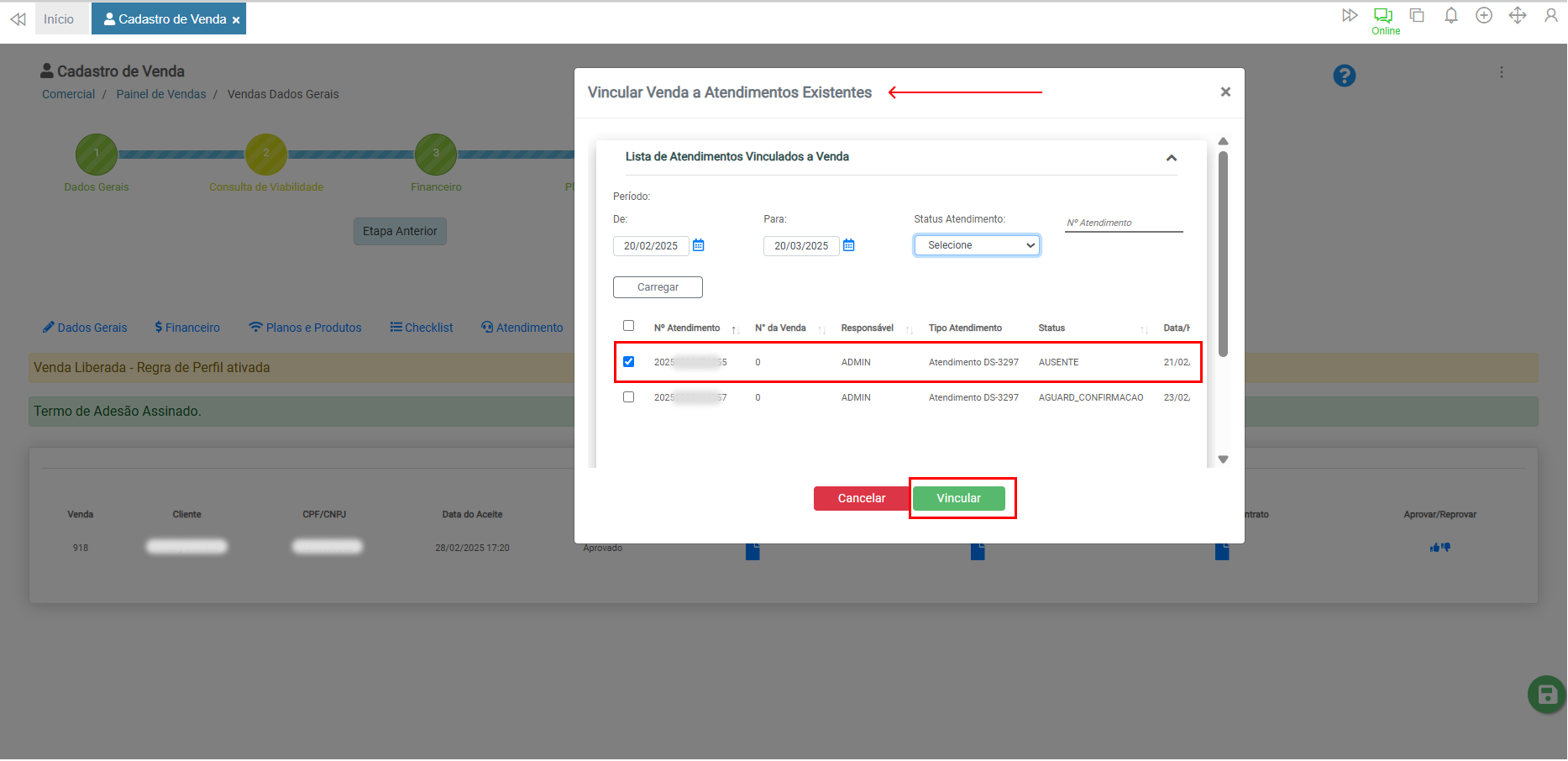Screen dimensions: 1568x761
Task: Click the user profile icon
Action: 1550,16
